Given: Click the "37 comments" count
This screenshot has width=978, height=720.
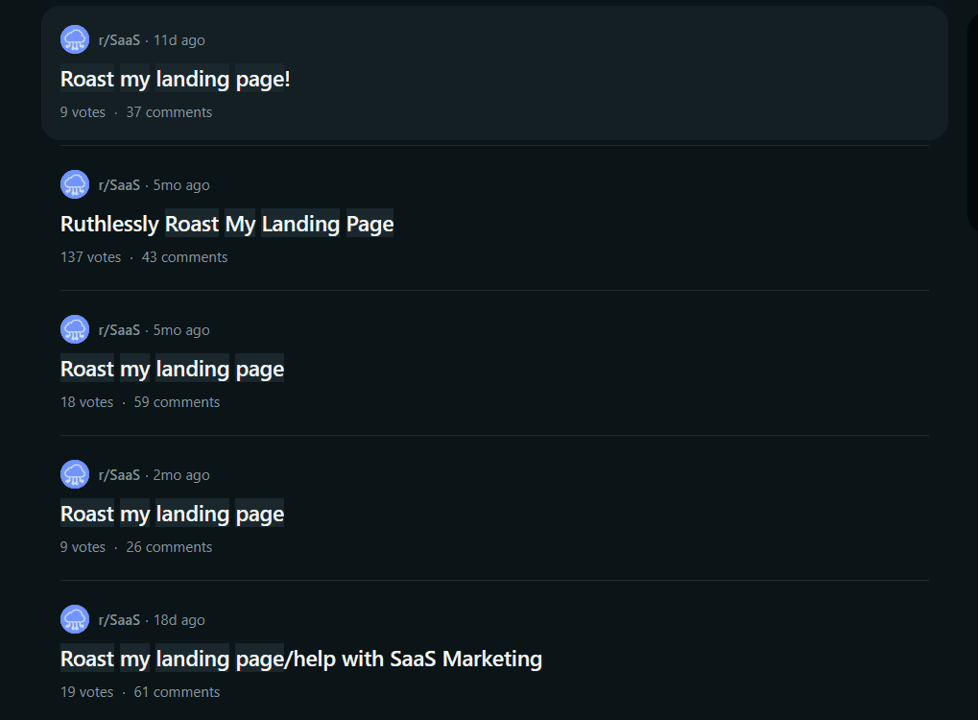Looking at the screenshot, I should click(169, 112).
